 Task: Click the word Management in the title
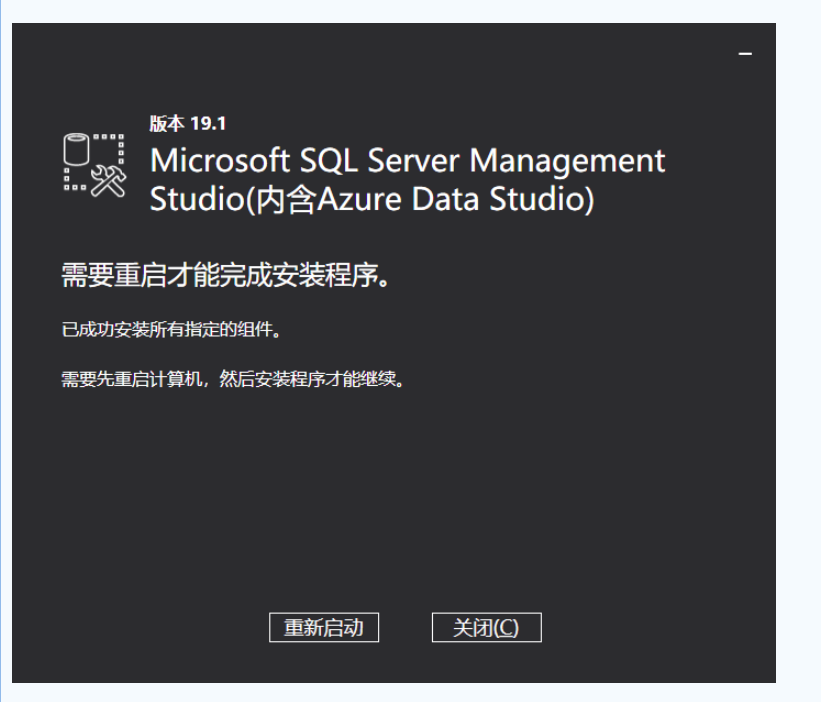point(567,160)
